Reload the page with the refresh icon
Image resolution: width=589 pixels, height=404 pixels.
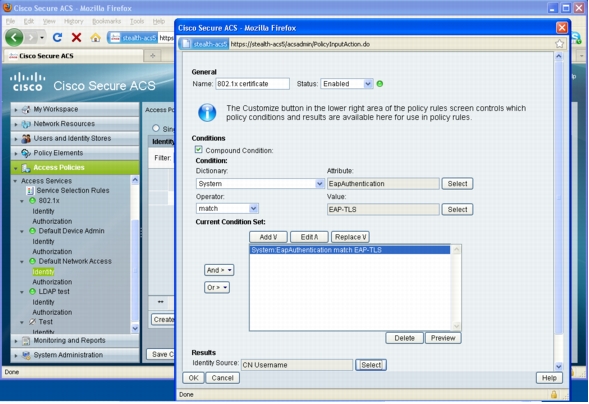[57, 37]
